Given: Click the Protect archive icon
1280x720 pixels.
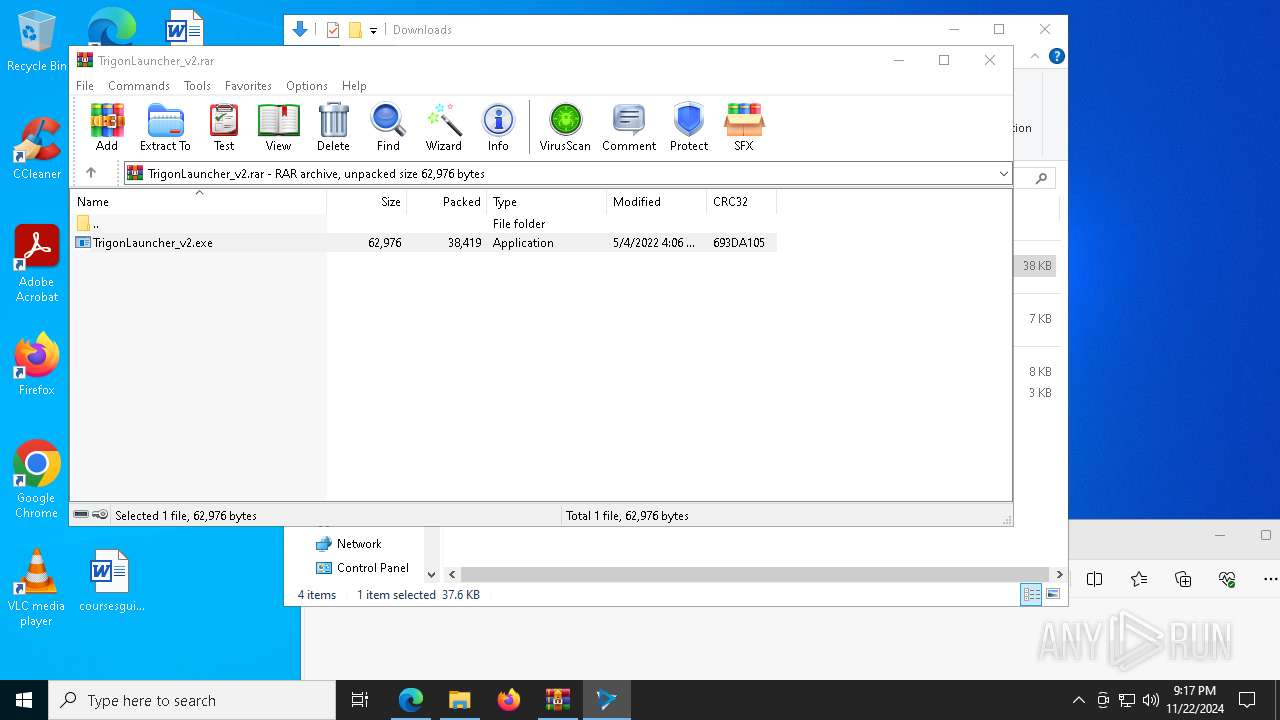Looking at the screenshot, I should tap(689, 127).
